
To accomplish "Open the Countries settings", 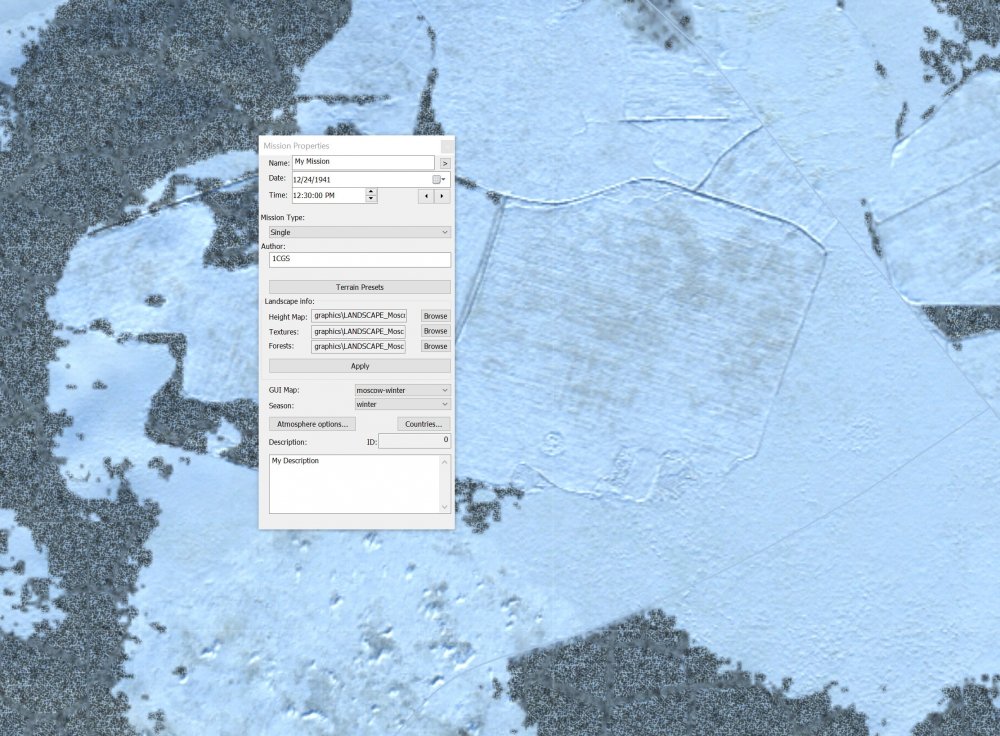I will click(424, 424).
